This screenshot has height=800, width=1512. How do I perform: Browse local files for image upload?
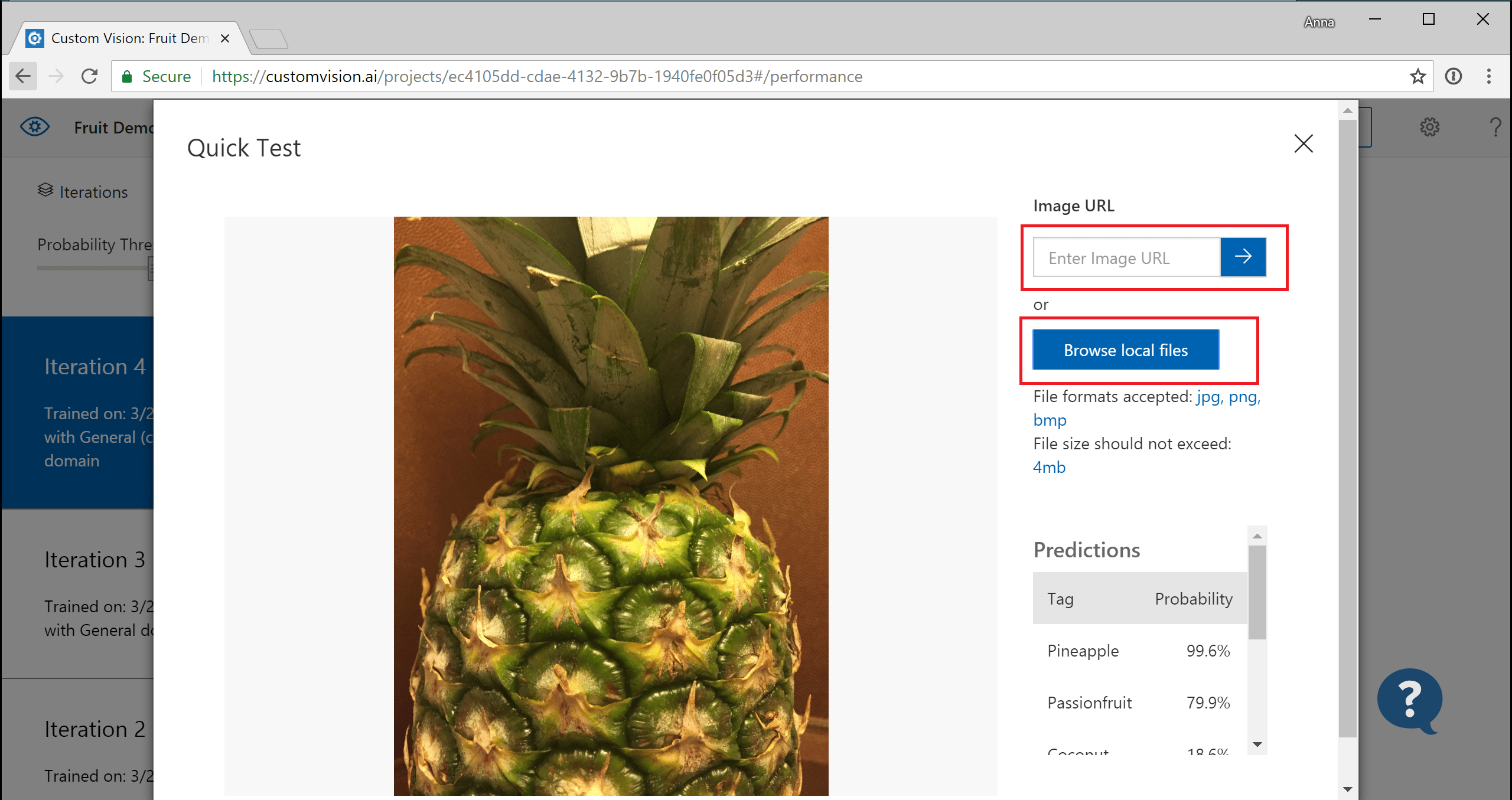tap(1126, 349)
